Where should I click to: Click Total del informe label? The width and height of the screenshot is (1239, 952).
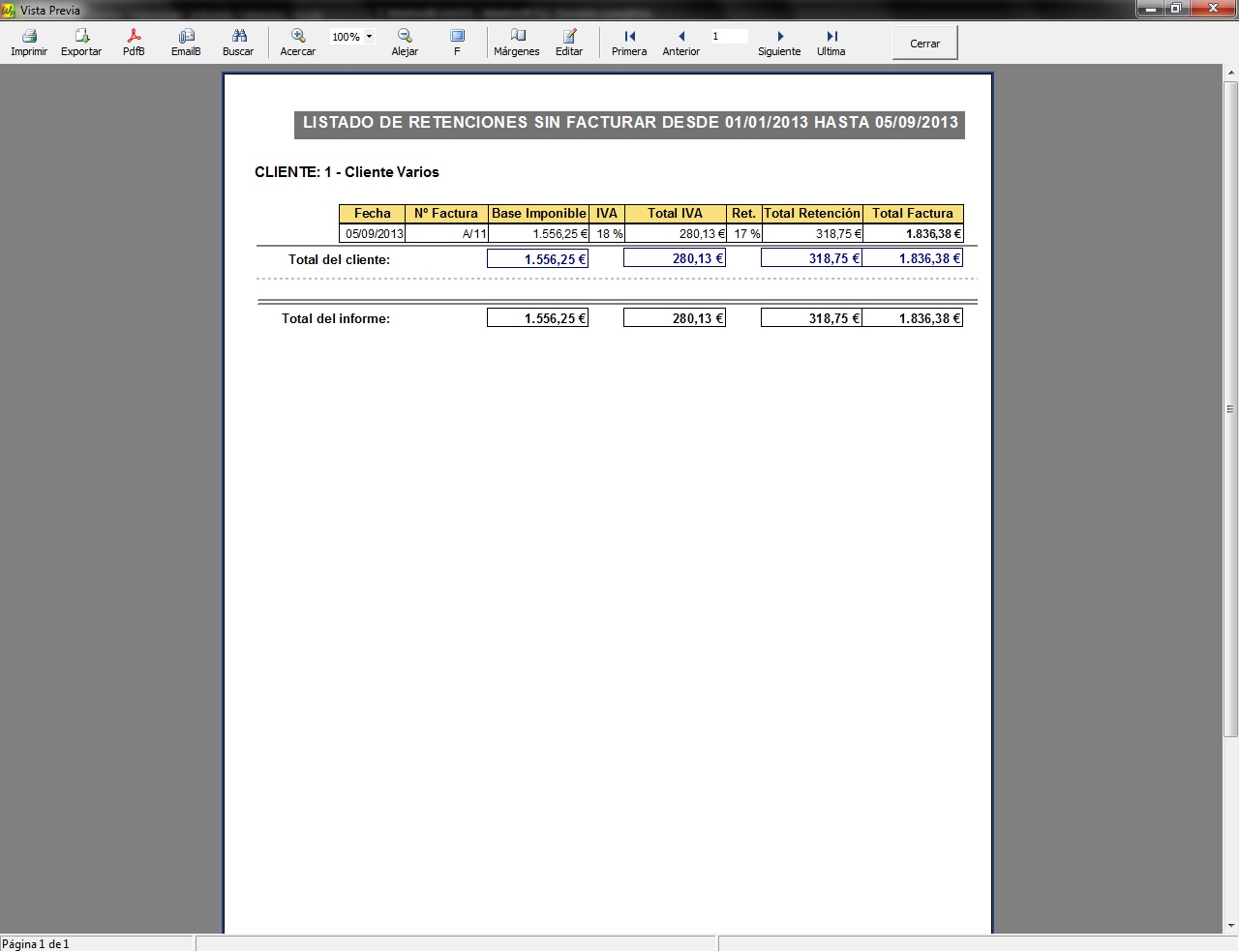pyautogui.click(x=336, y=318)
